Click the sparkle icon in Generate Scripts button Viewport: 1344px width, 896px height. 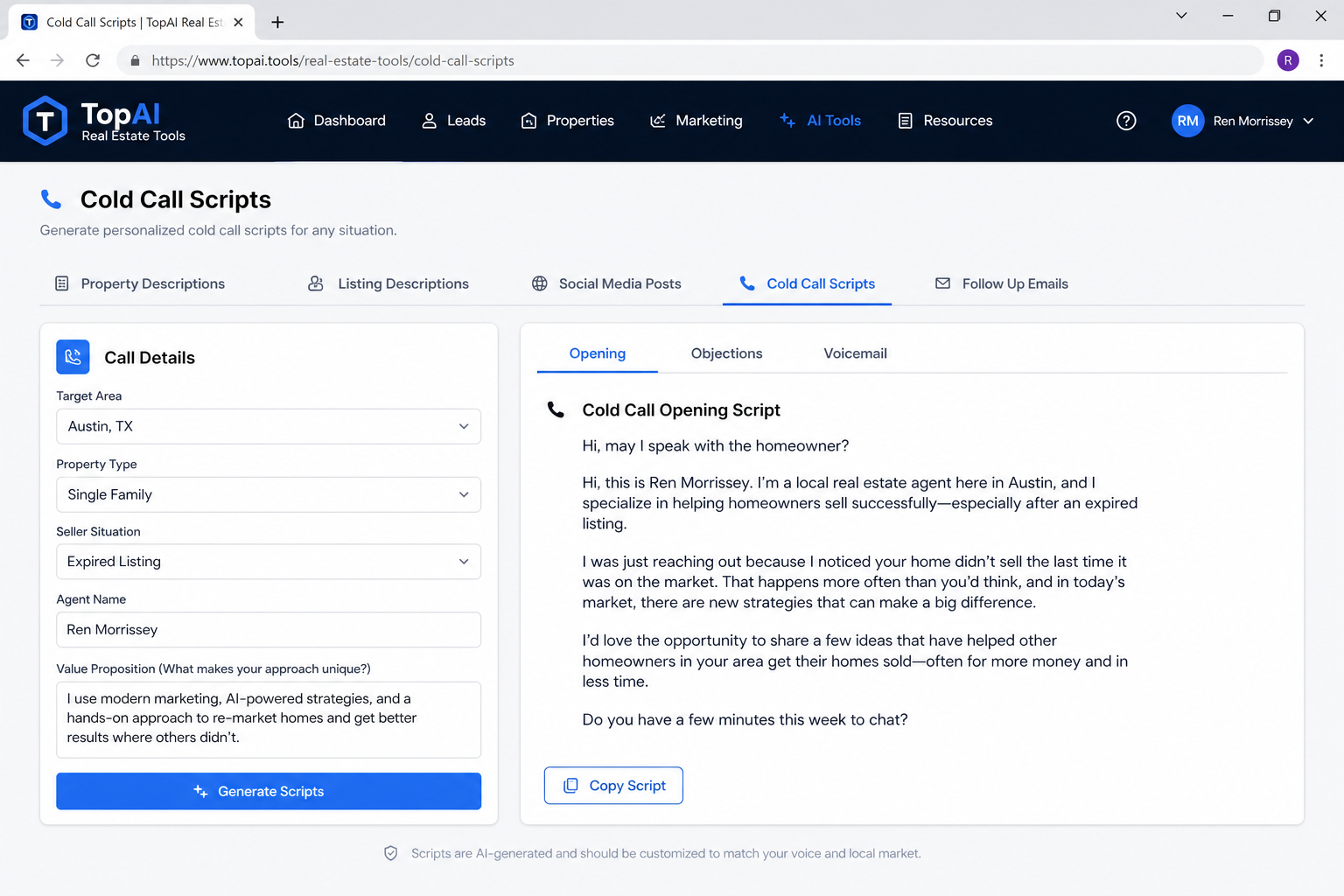click(200, 791)
